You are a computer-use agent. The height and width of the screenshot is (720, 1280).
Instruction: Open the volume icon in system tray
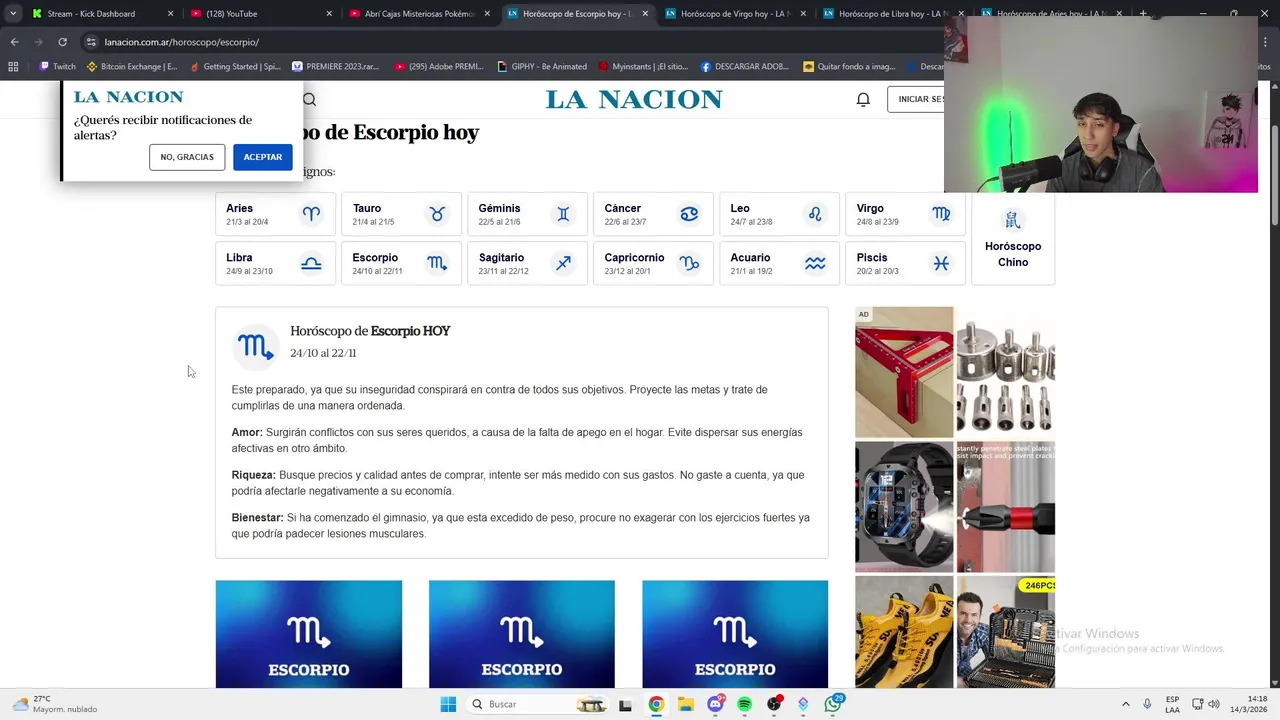[x=1213, y=704]
